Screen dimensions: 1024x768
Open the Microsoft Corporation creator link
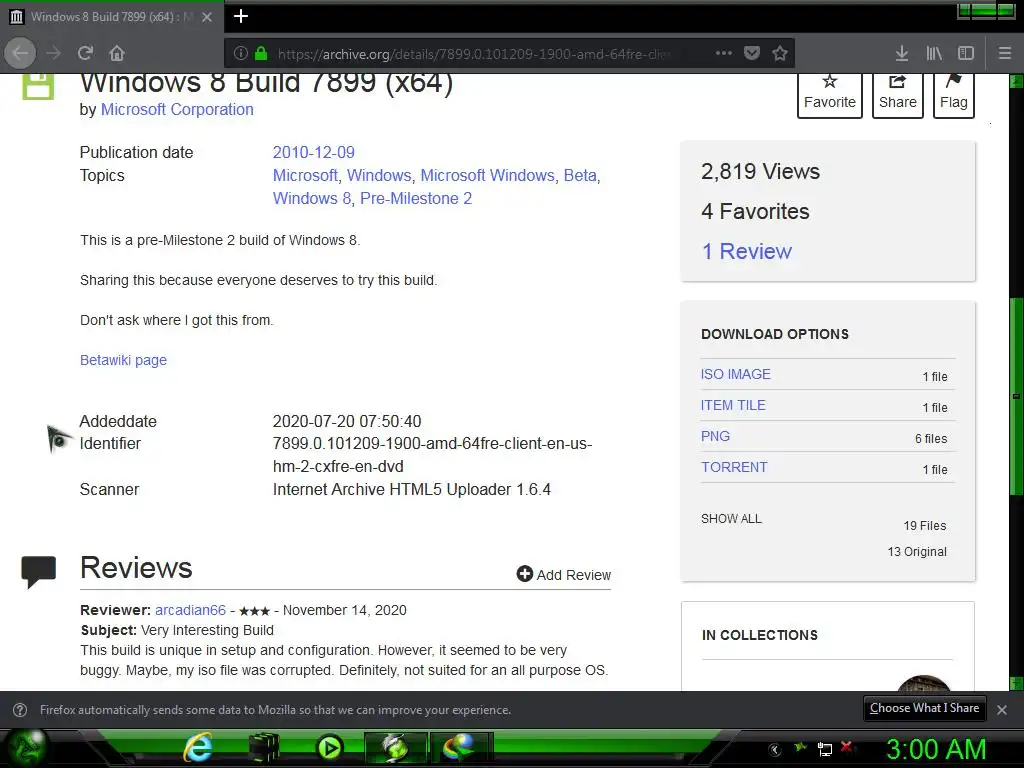pyautogui.click(x=177, y=109)
